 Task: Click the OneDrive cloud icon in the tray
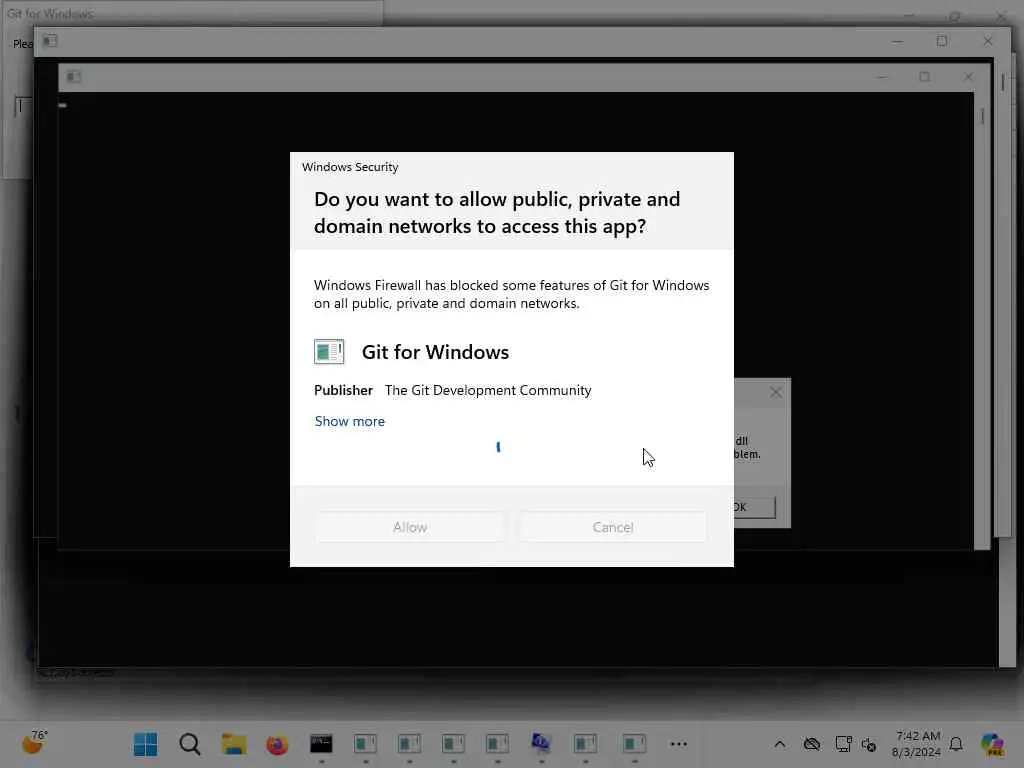(812, 744)
